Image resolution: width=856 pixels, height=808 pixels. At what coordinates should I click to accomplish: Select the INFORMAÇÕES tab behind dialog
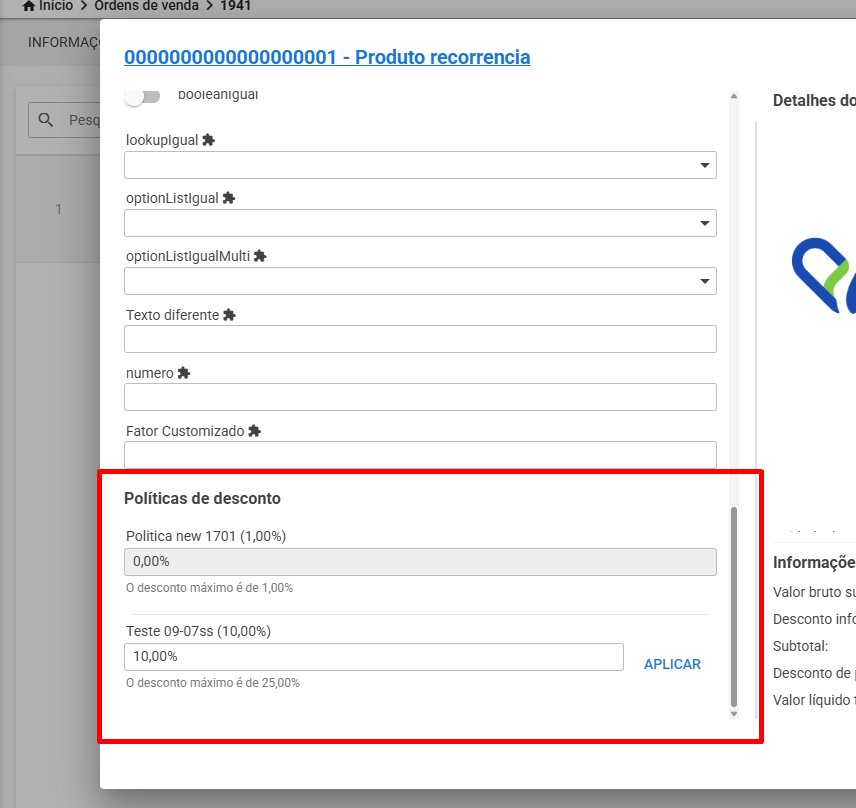pos(64,43)
